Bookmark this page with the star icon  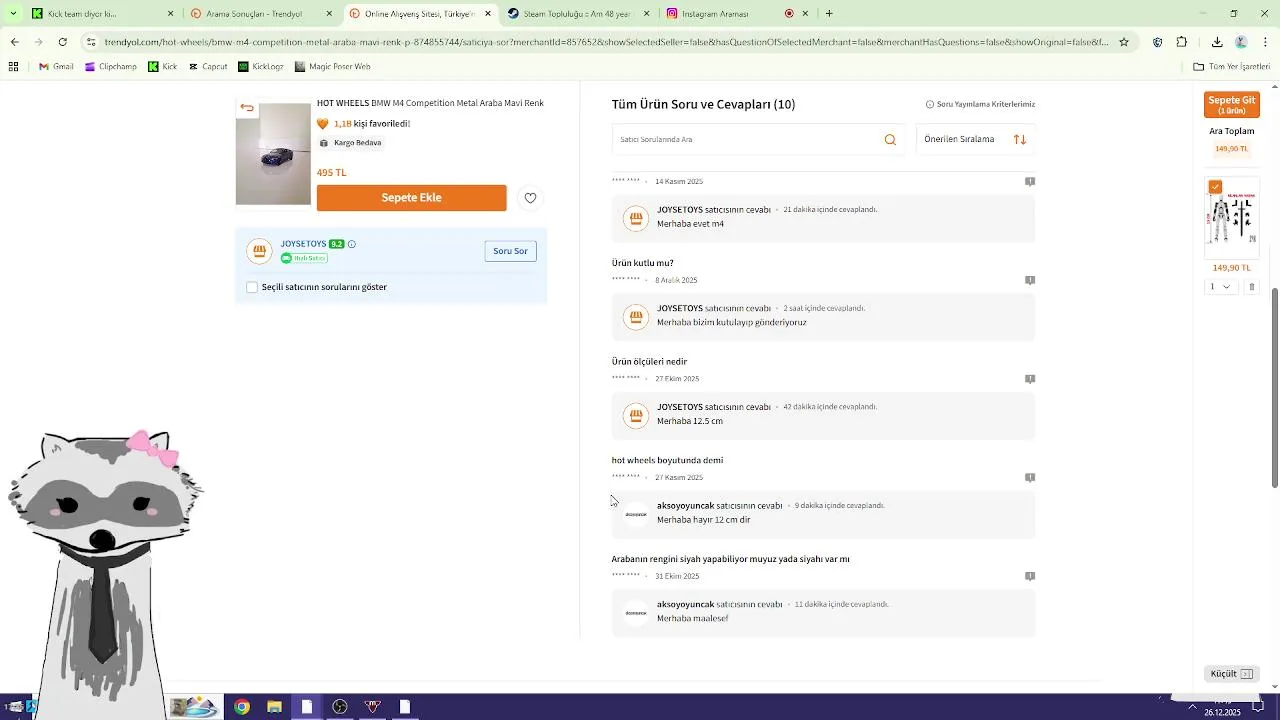click(x=1124, y=42)
